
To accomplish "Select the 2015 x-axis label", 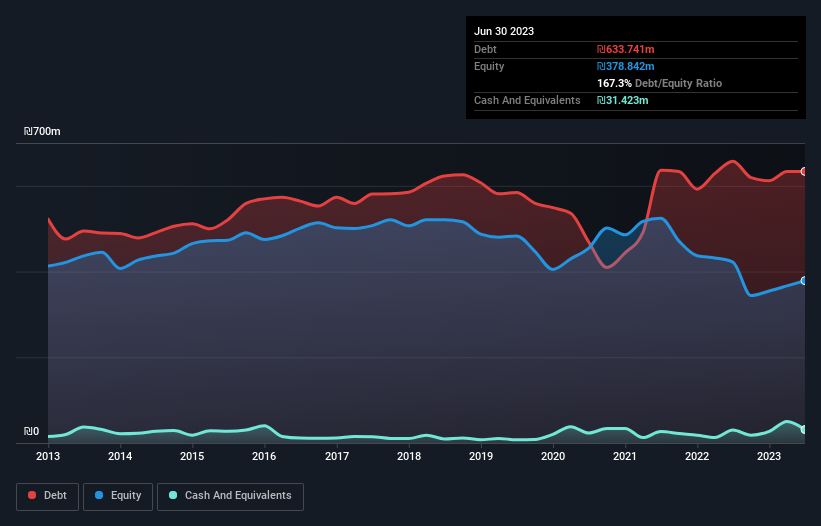I will coord(192,457).
